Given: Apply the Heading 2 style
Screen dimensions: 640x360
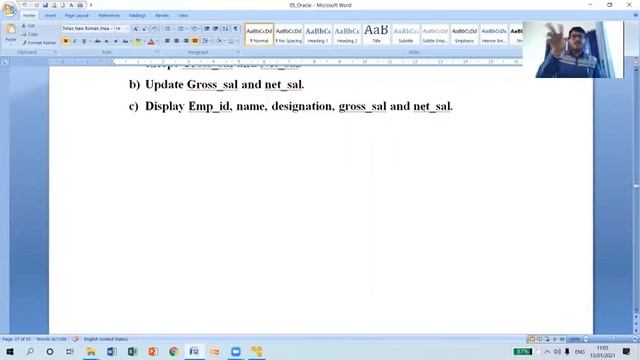Looking at the screenshot, I should (x=347, y=34).
